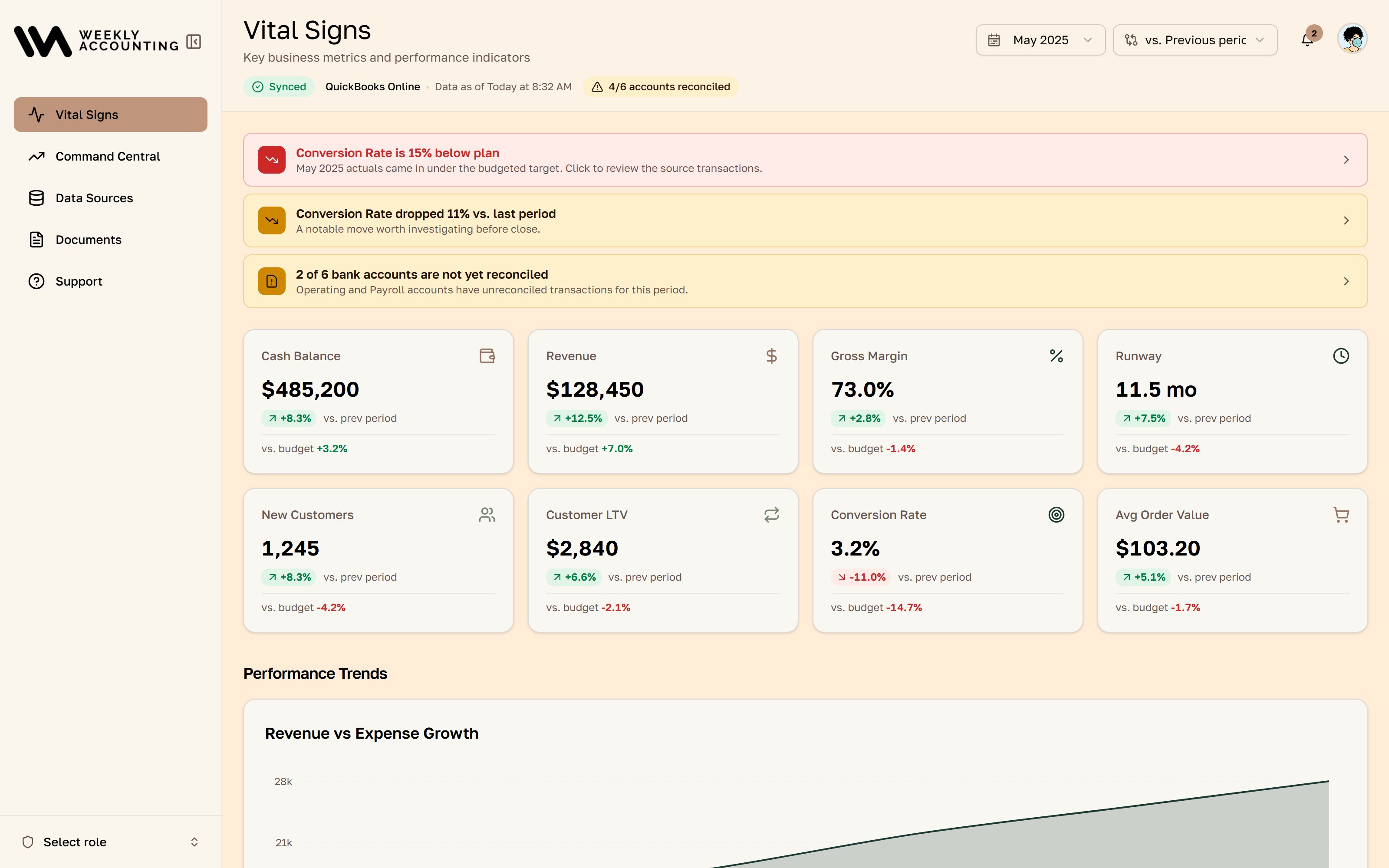Click the Performance Trends heading
This screenshot has width=1389, height=868.
pos(315,674)
